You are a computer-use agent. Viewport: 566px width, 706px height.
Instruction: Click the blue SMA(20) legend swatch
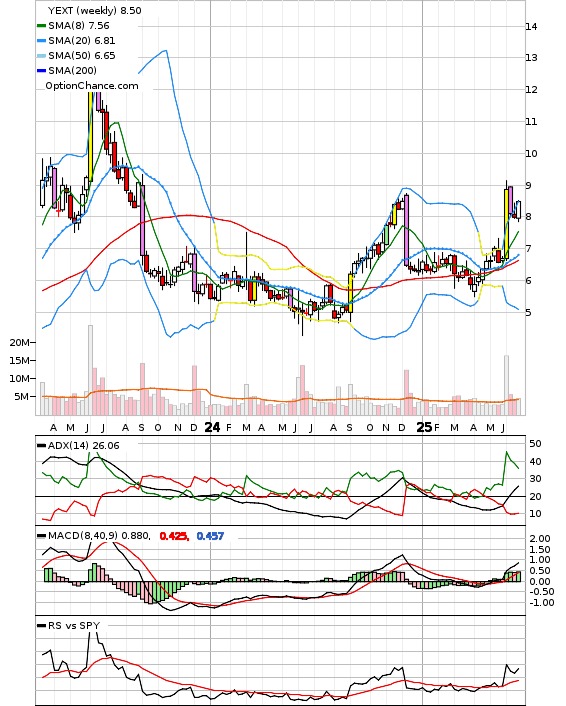click(x=41, y=41)
